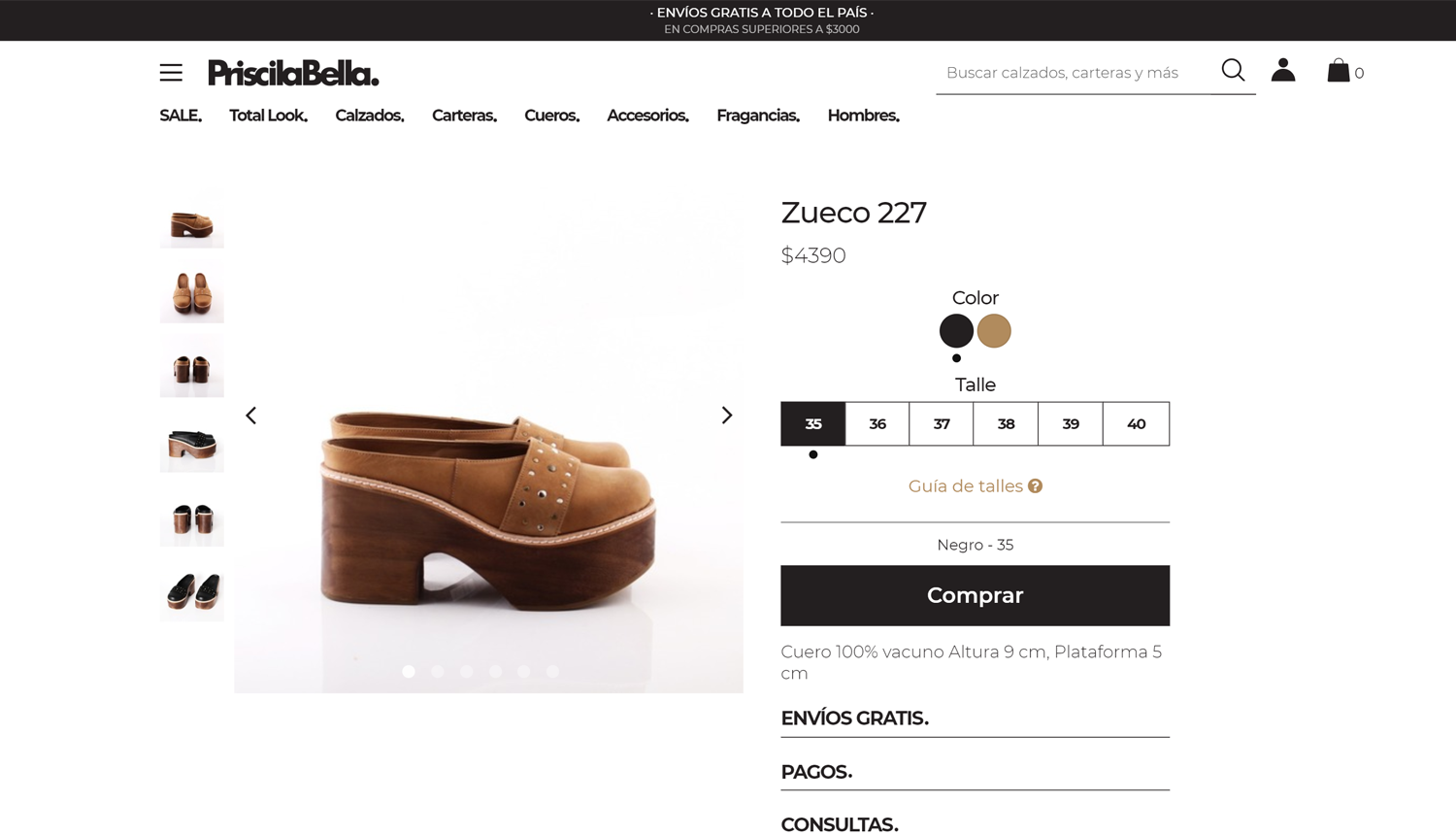The height and width of the screenshot is (835, 1456).
Task: Open the shopping bag cart icon
Action: [x=1339, y=71]
